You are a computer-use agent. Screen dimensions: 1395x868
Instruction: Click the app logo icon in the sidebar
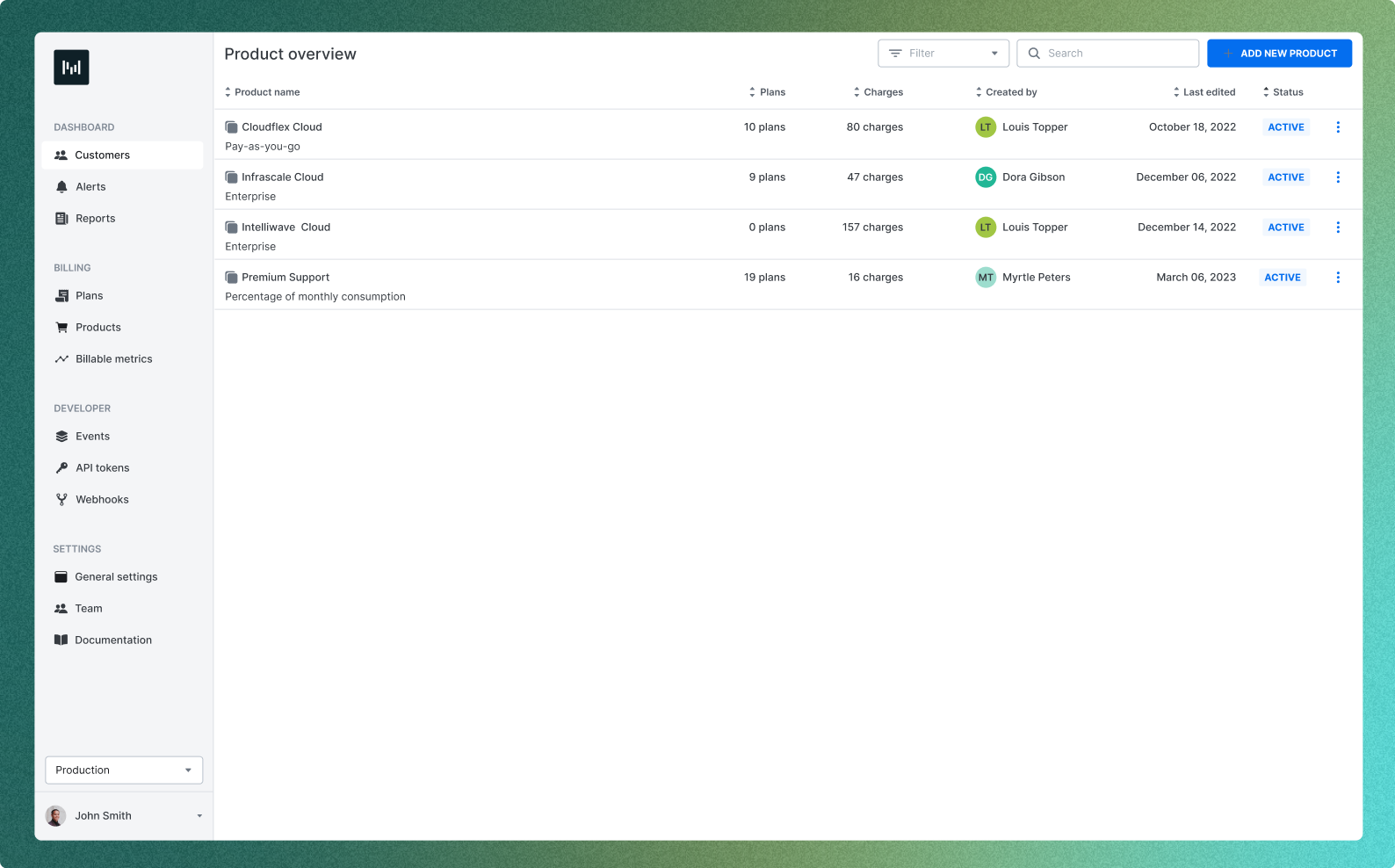coord(71,68)
